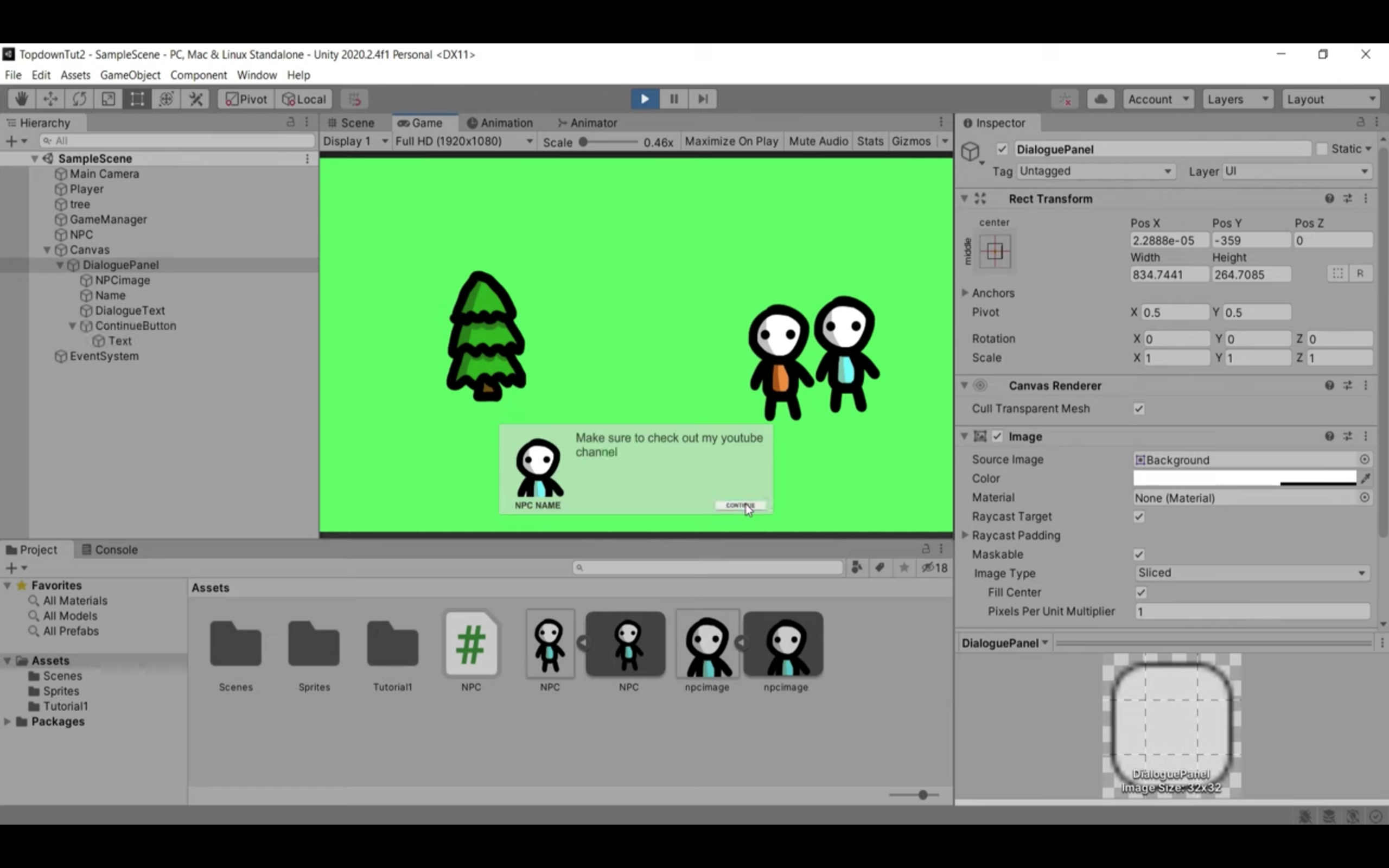Click the Step frame button

tap(703, 99)
